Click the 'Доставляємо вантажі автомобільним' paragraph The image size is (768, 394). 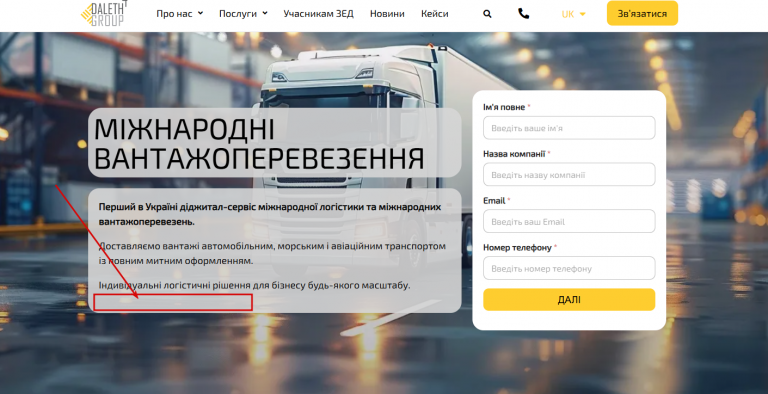pos(272,253)
